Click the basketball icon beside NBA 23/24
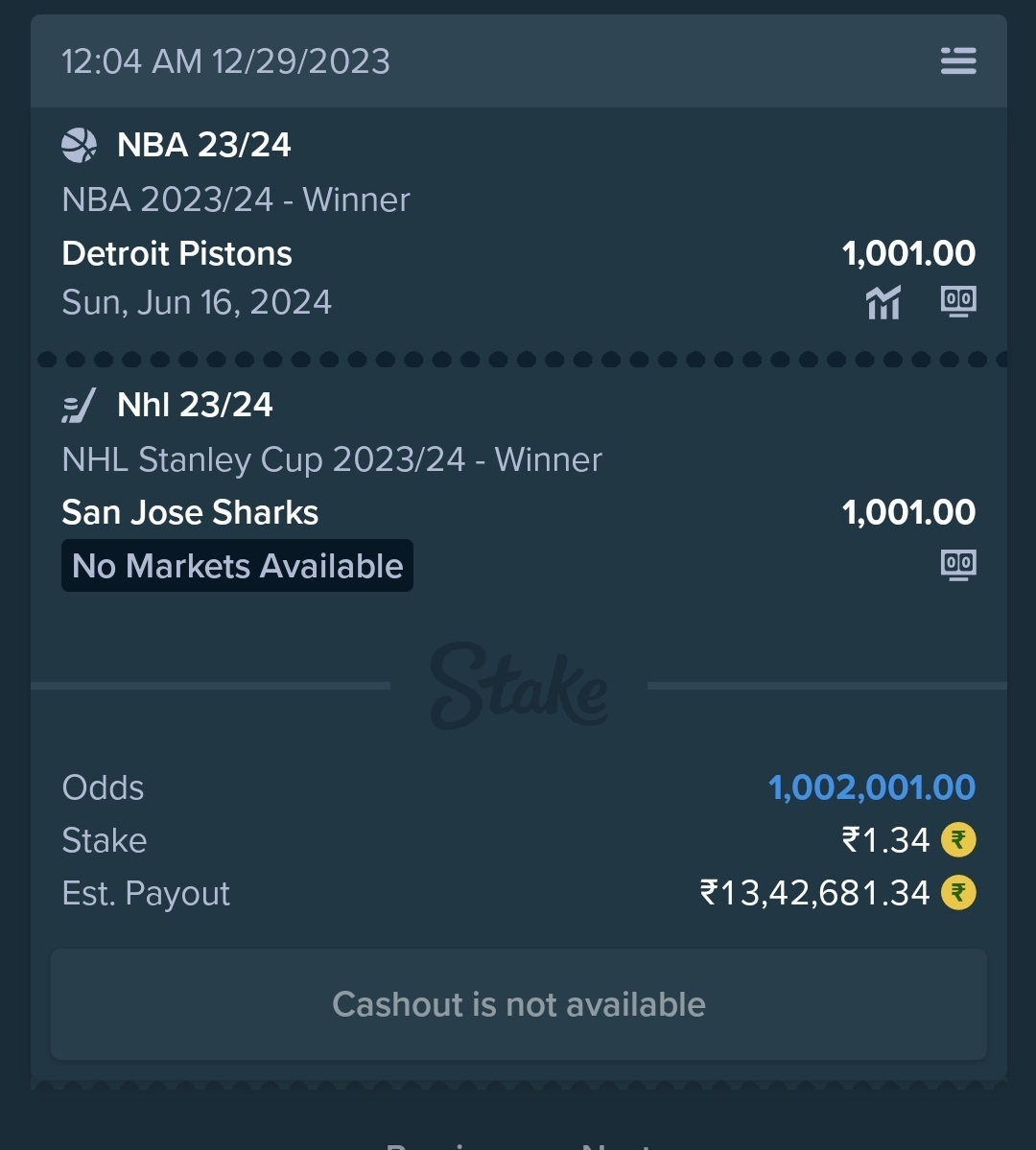This screenshot has height=1150, width=1036. coord(80,145)
